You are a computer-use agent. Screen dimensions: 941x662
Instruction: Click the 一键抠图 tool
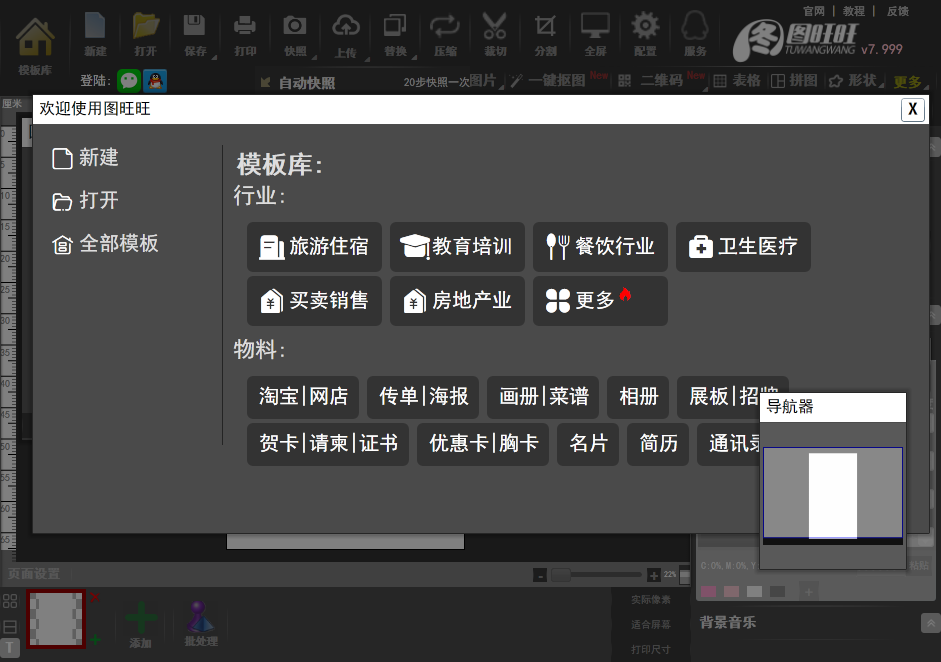point(549,80)
